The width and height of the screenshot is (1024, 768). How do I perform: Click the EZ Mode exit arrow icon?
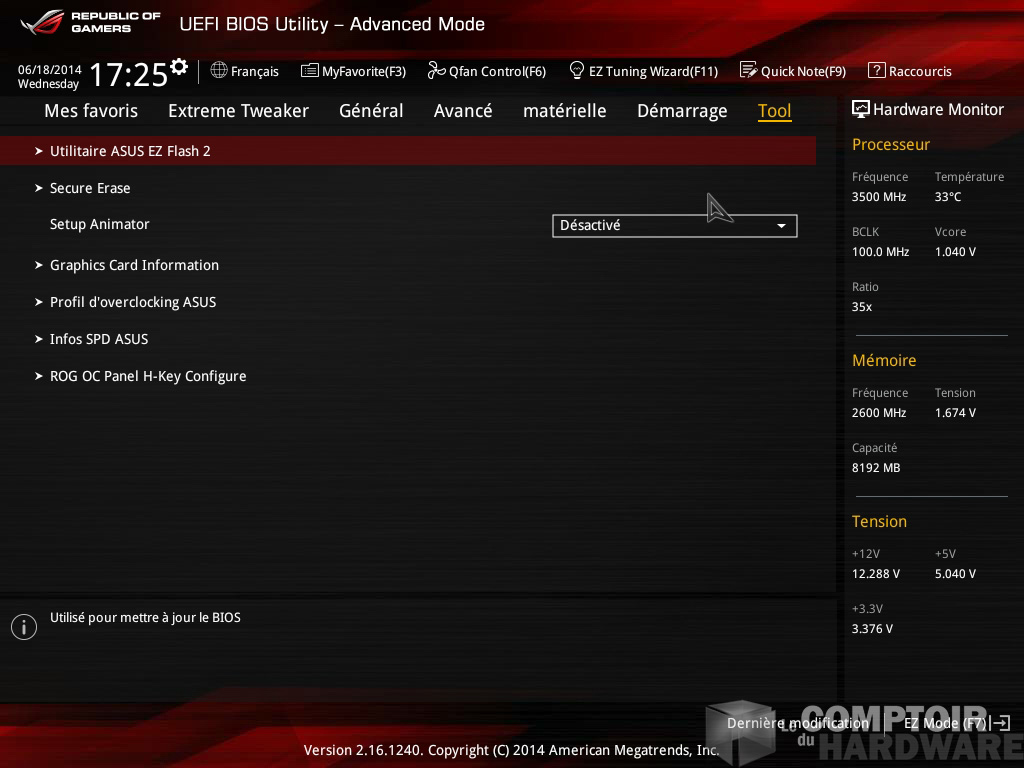click(1000, 722)
